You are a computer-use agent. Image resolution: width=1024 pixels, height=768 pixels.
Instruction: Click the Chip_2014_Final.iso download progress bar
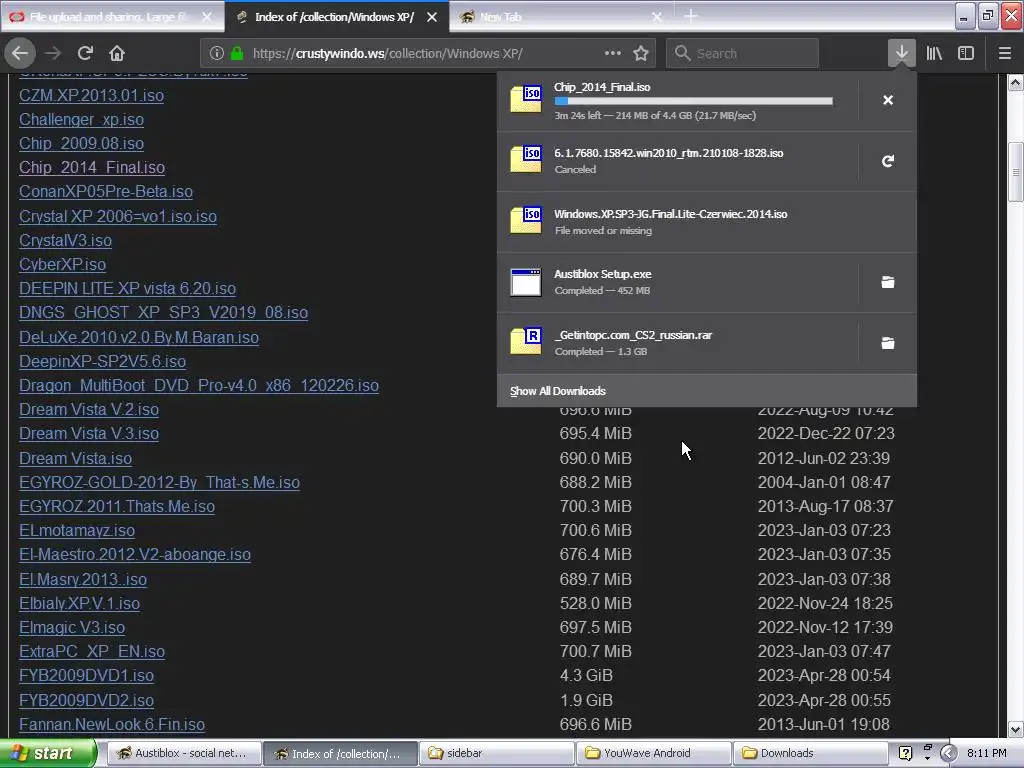(x=694, y=101)
